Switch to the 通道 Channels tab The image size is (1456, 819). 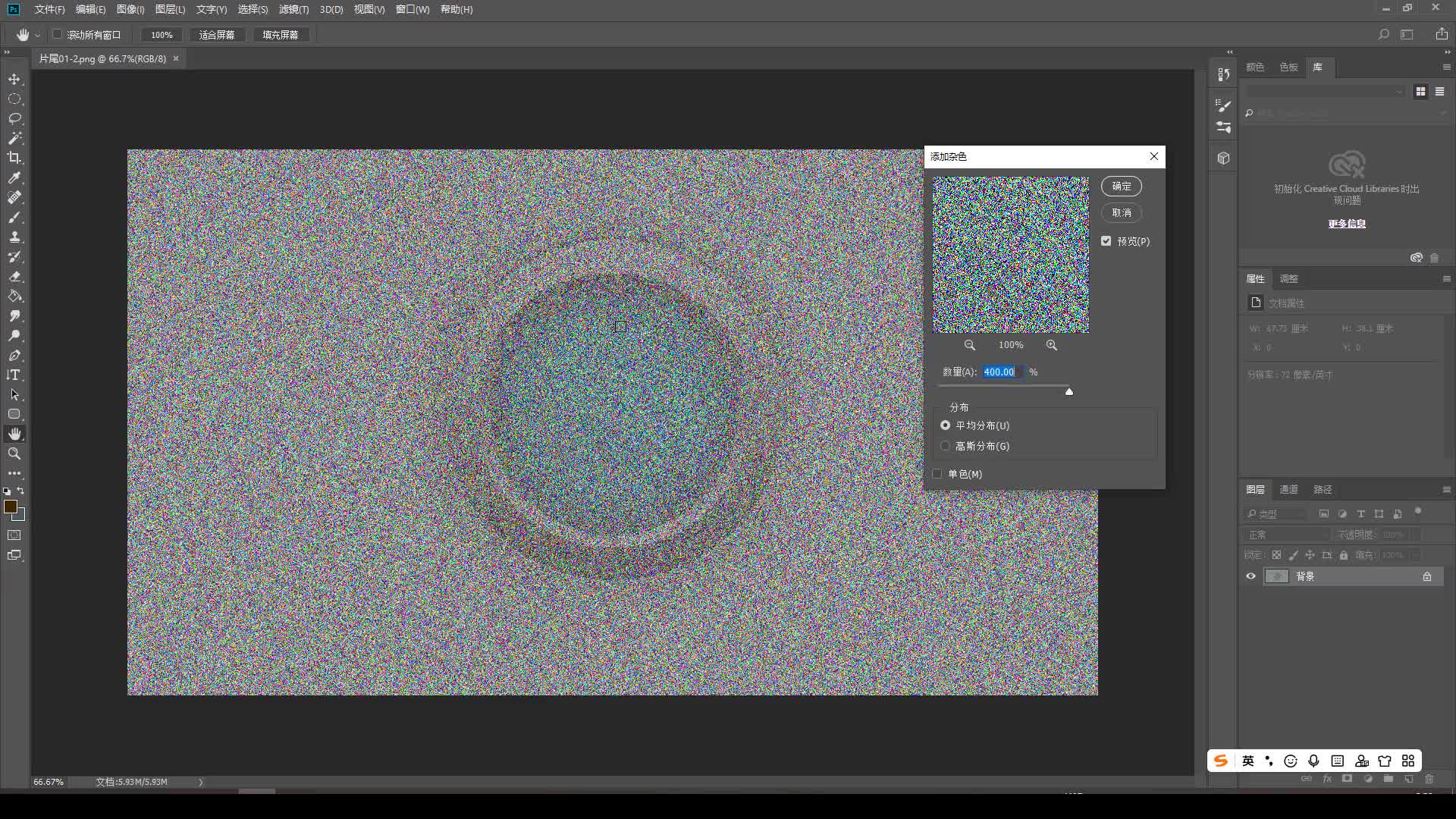(x=1288, y=490)
